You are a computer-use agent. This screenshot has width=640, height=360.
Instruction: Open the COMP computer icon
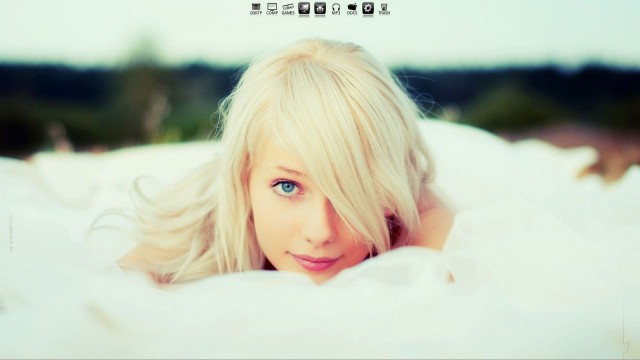[272, 9]
